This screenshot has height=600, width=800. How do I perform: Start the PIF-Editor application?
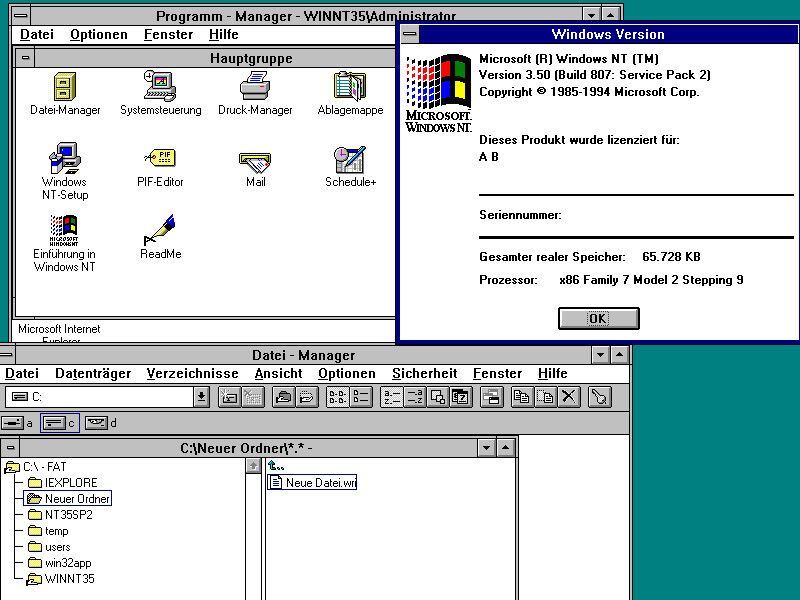click(160, 159)
